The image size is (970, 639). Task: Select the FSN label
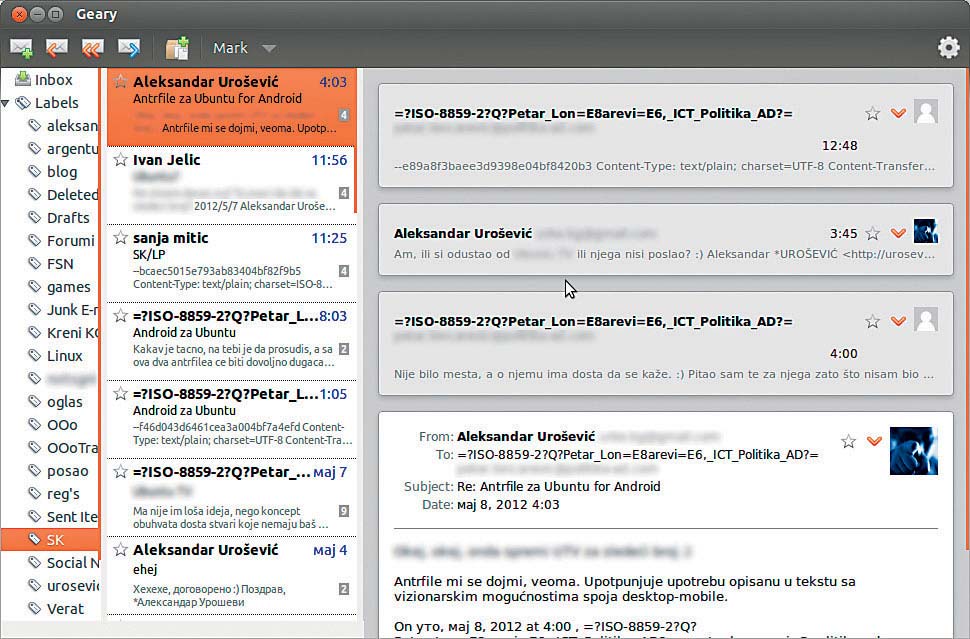(x=51, y=264)
